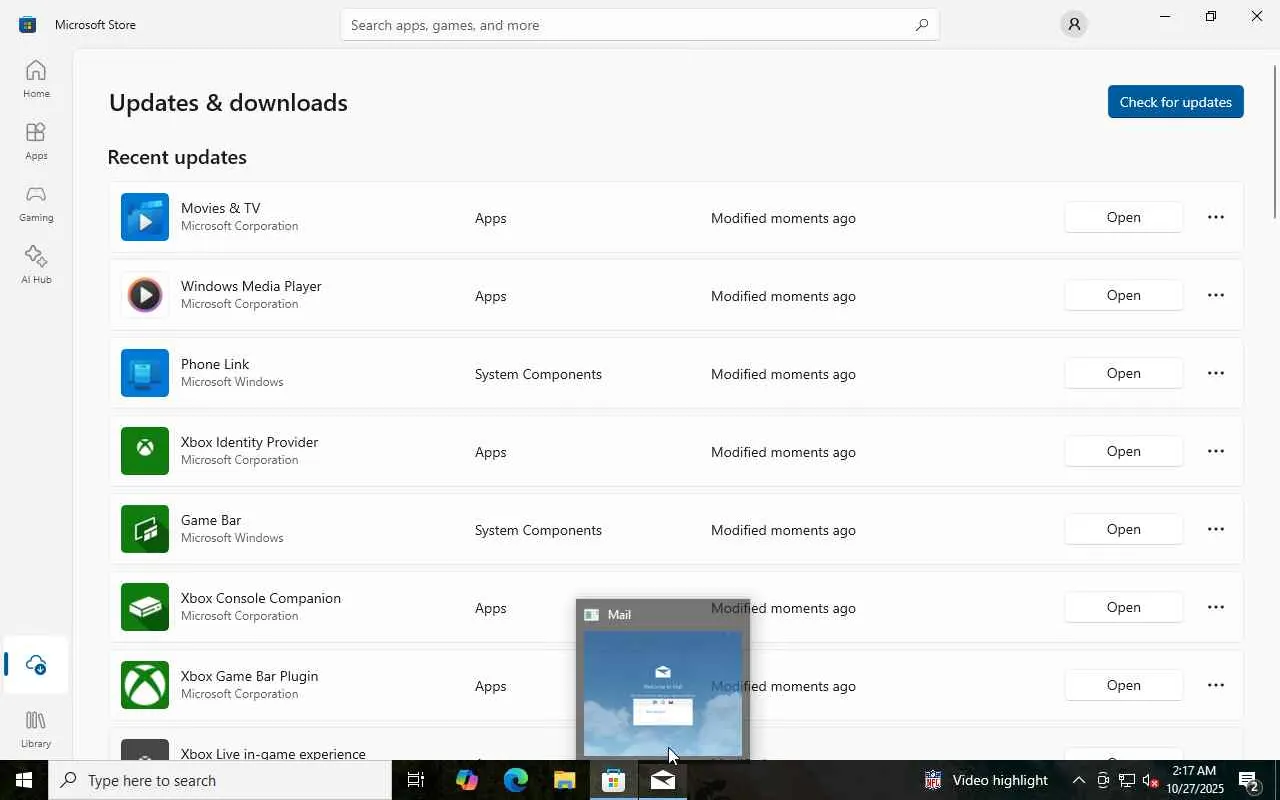
Task: Click the Xbox Game Bar Plugin app icon
Action: coord(145,685)
